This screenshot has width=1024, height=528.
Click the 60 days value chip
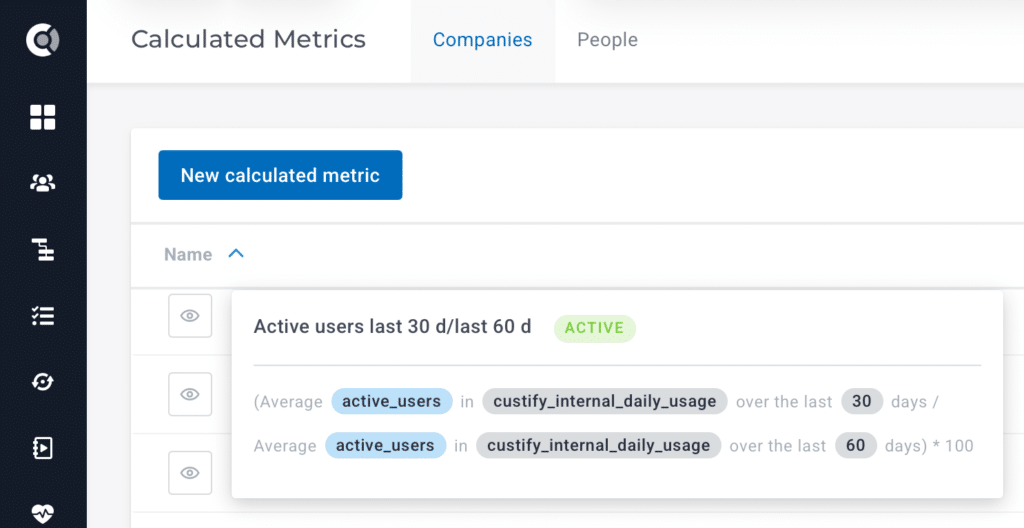click(x=856, y=446)
